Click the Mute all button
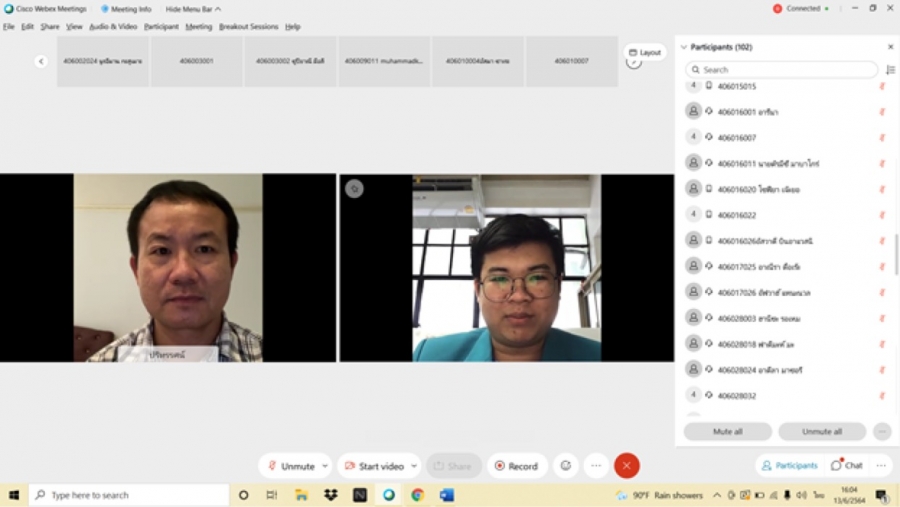 point(727,431)
